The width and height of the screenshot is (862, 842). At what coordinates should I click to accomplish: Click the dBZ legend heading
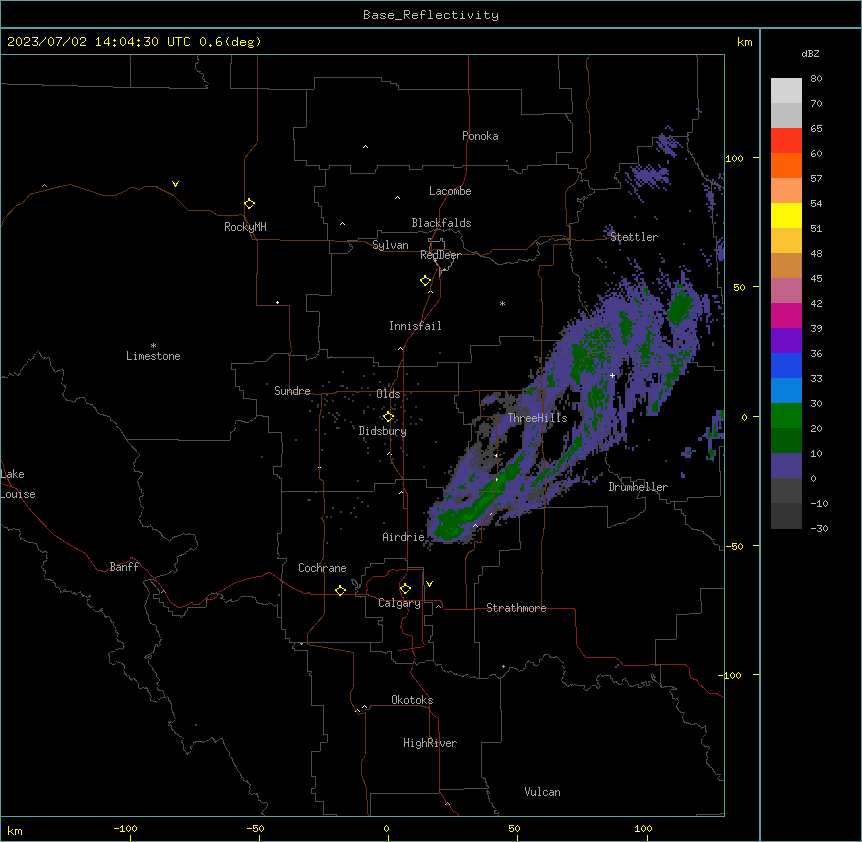point(810,53)
